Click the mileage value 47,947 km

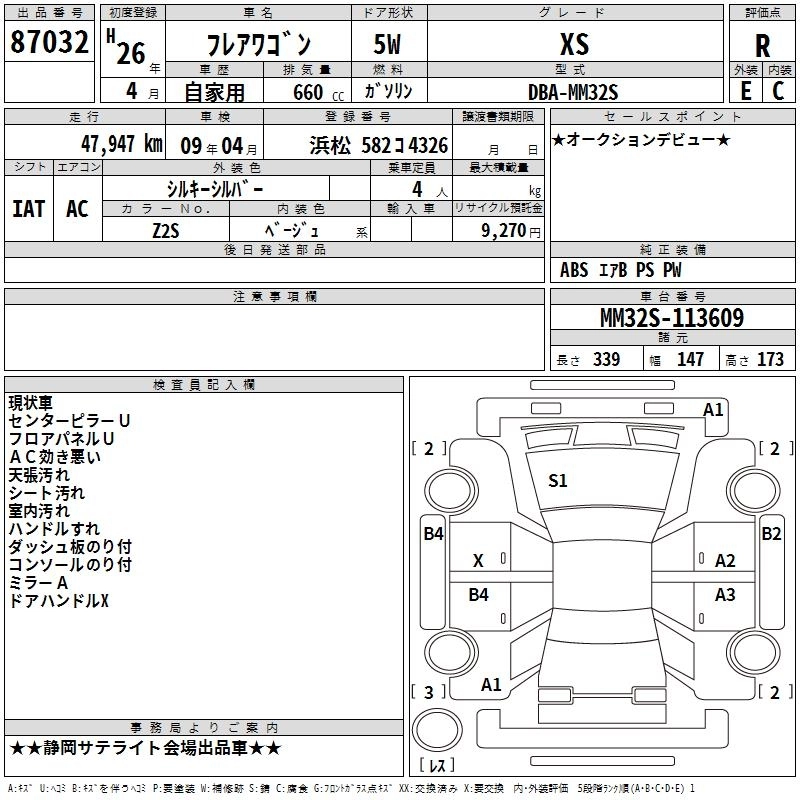(x=108, y=144)
